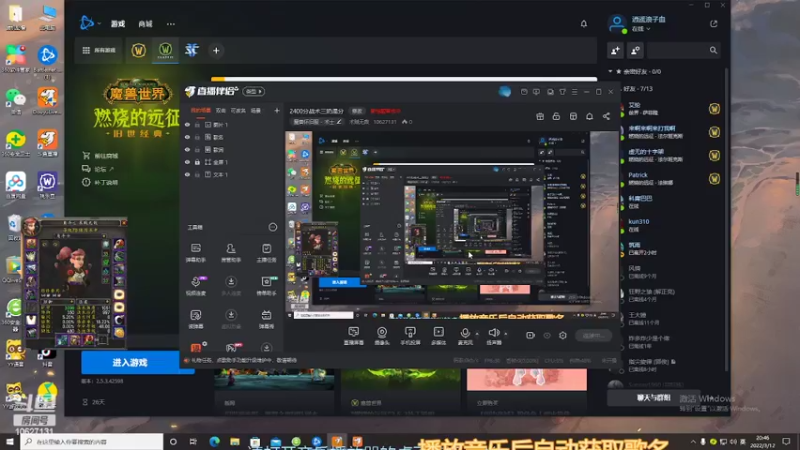This screenshot has width=800, height=450.
Task: Select the green WoW Classic game icon
Action: coord(165,51)
